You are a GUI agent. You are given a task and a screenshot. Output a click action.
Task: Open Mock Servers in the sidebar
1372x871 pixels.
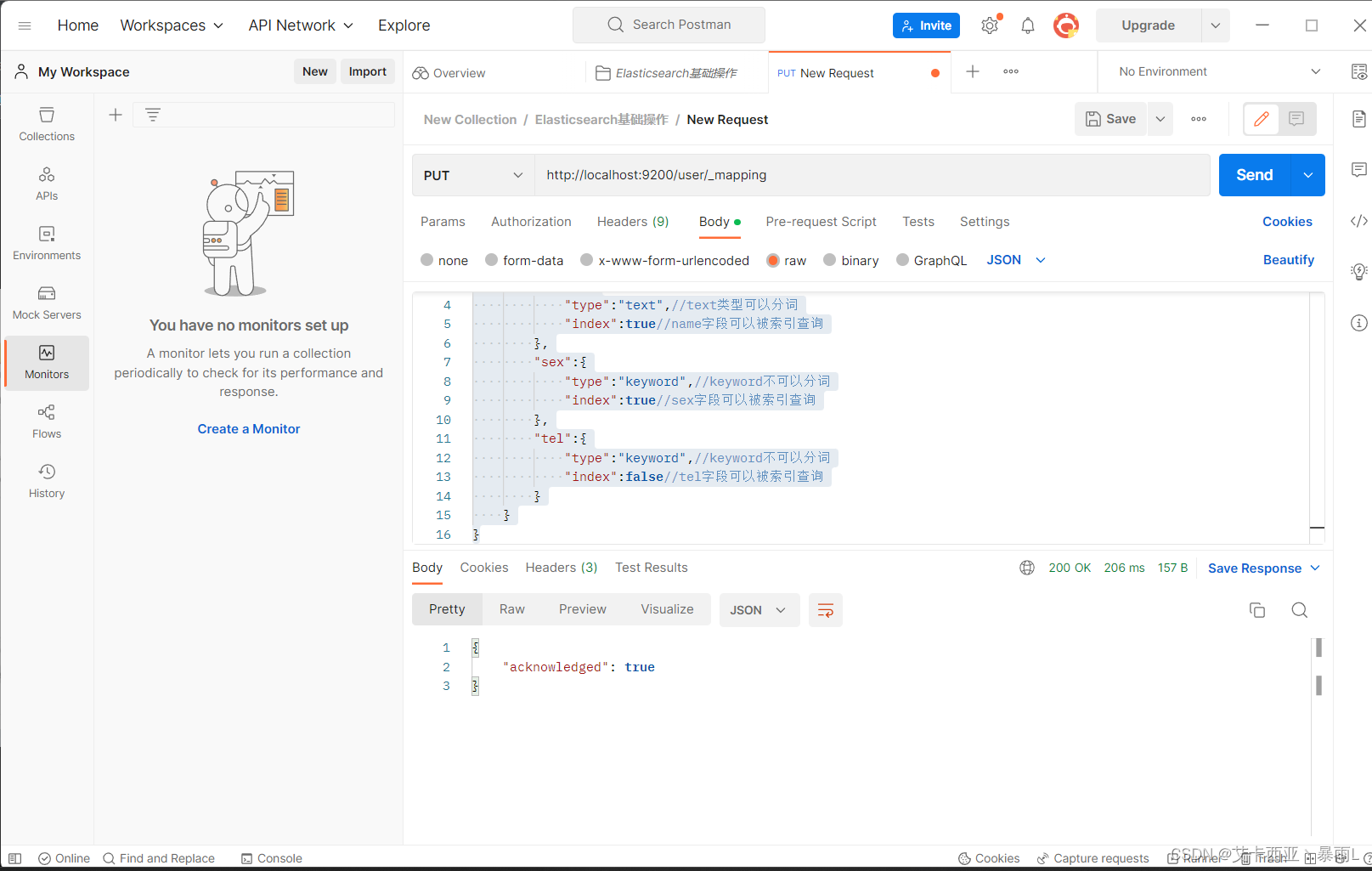coord(47,303)
